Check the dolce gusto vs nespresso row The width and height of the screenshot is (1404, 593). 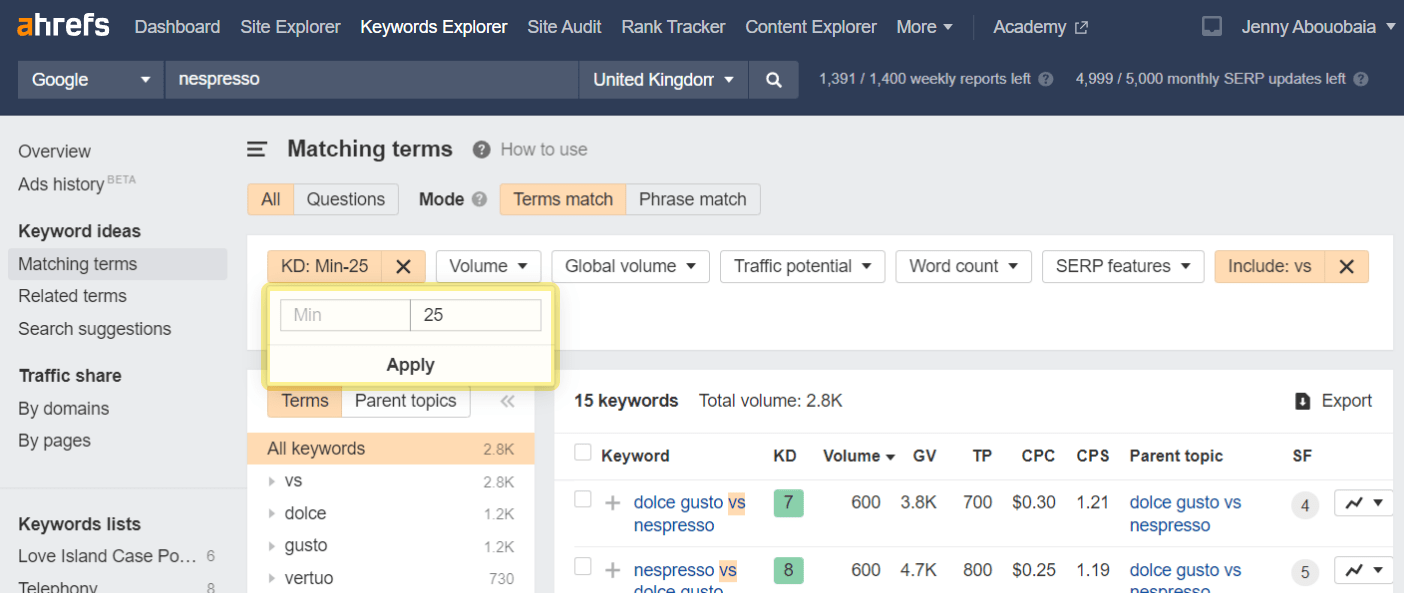pos(583,499)
